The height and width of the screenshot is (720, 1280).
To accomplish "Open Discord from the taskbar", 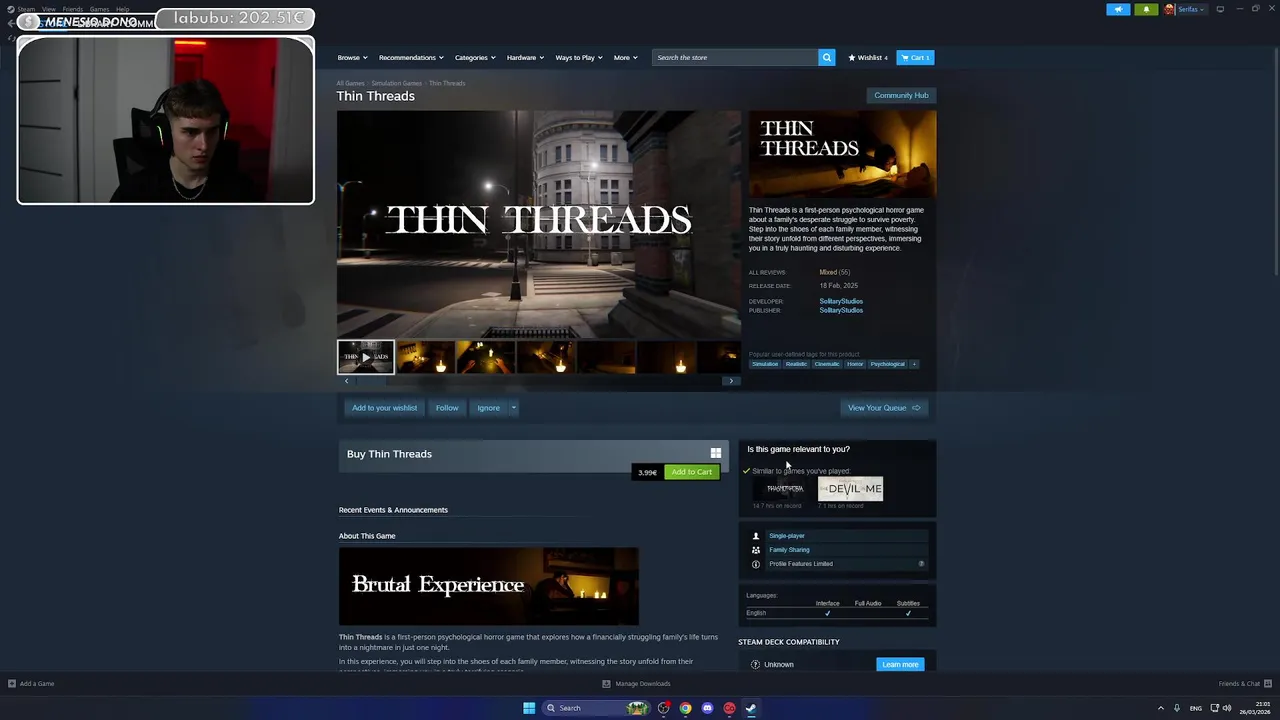I will point(707,708).
